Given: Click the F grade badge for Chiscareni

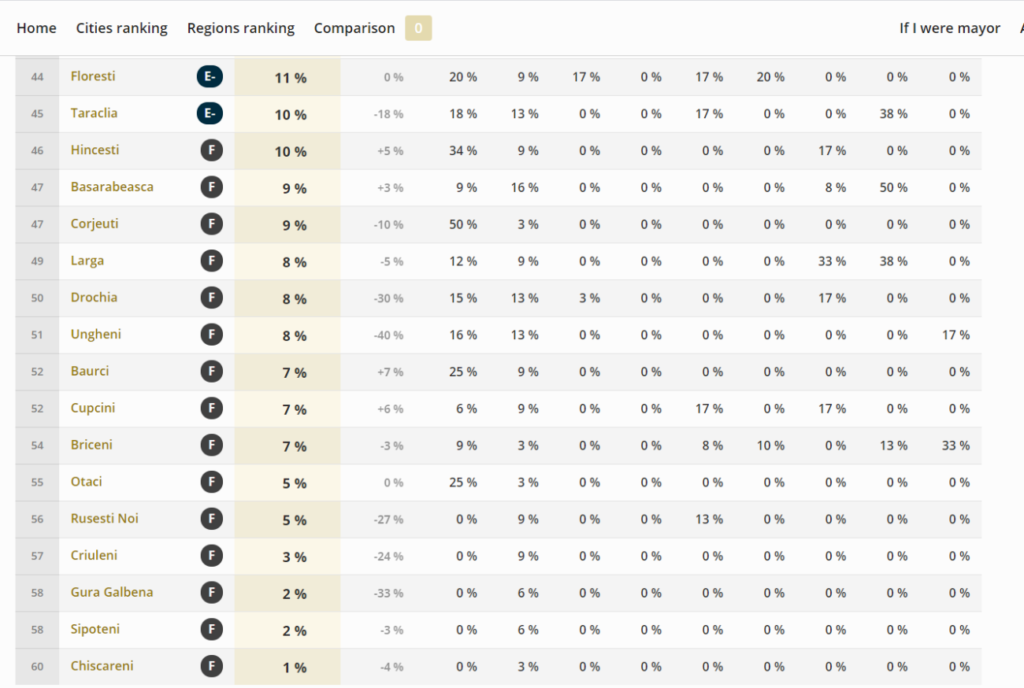Looking at the screenshot, I should 212,666.
